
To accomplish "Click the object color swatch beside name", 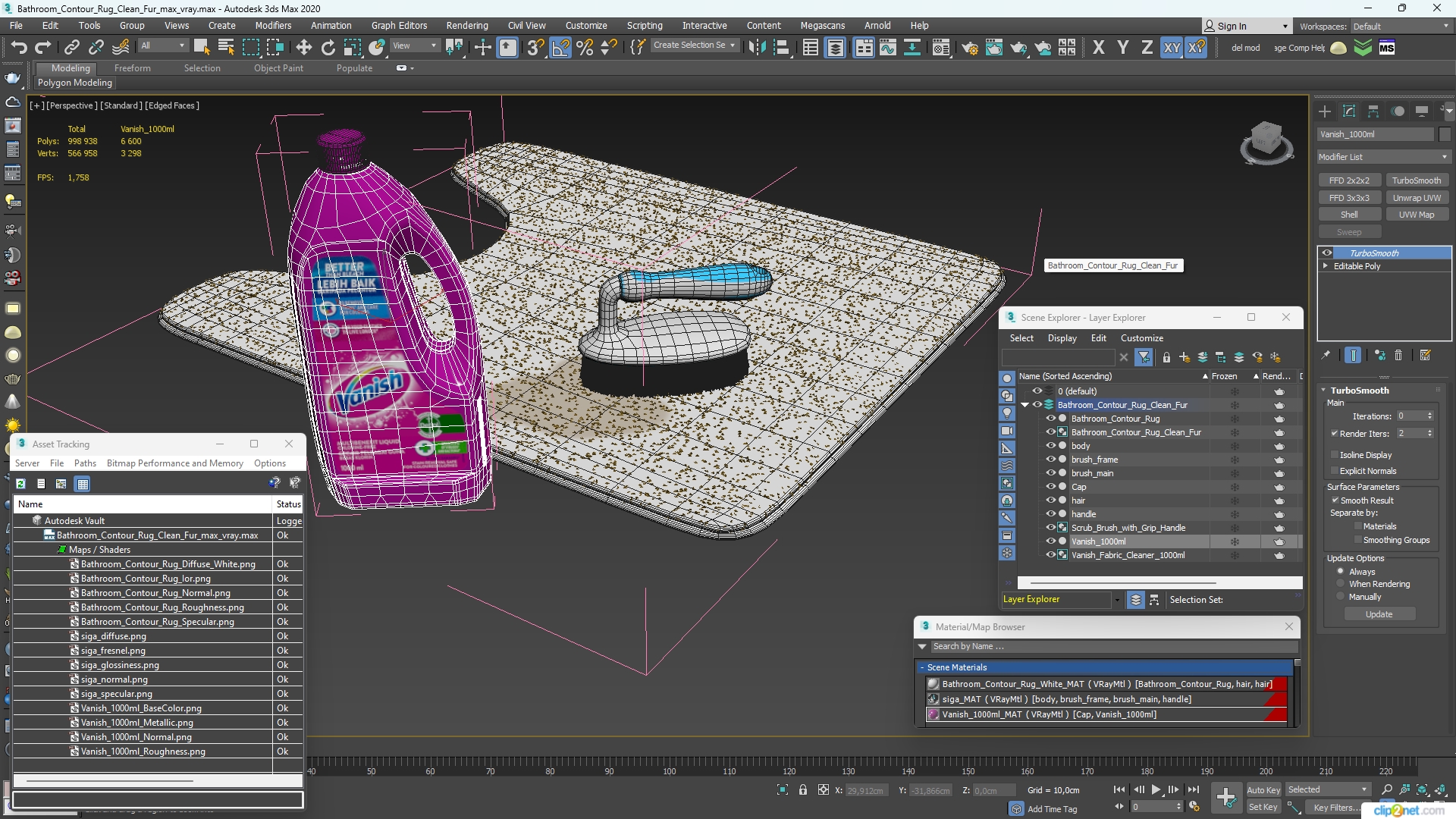I will (x=1444, y=134).
